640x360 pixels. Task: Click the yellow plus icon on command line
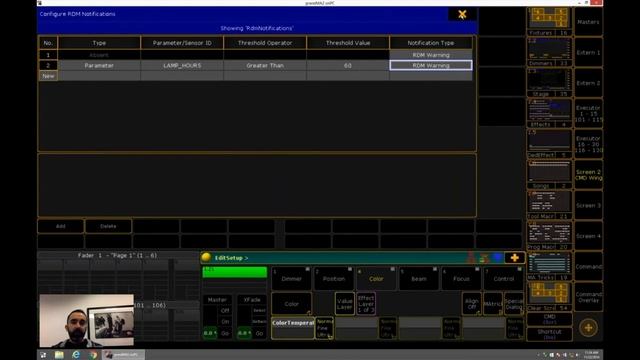pyautogui.click(x=514, y=258)
